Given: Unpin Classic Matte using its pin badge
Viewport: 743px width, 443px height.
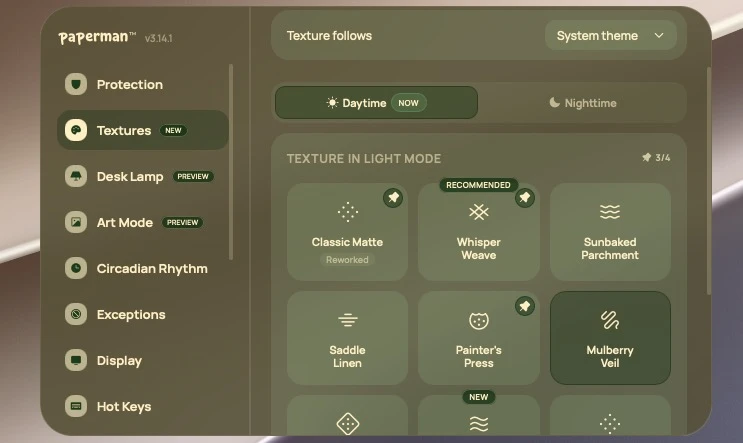Looking at the screenshot, I should point(393,198).
